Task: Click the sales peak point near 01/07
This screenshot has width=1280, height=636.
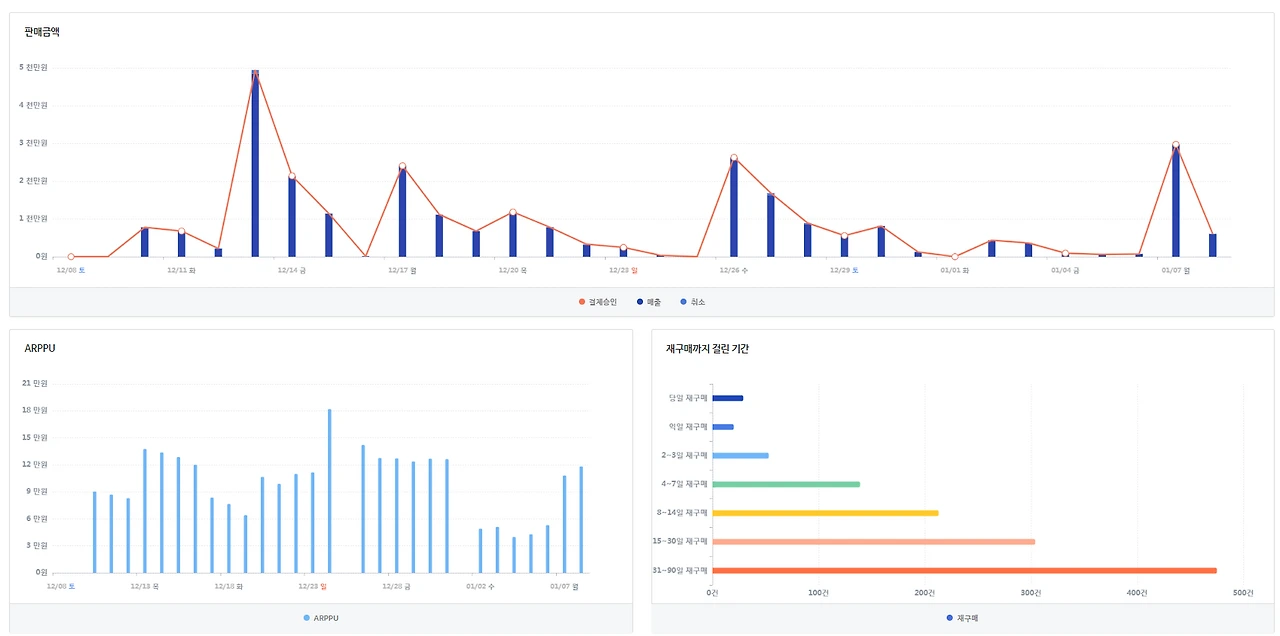Action: (1175, 145)
